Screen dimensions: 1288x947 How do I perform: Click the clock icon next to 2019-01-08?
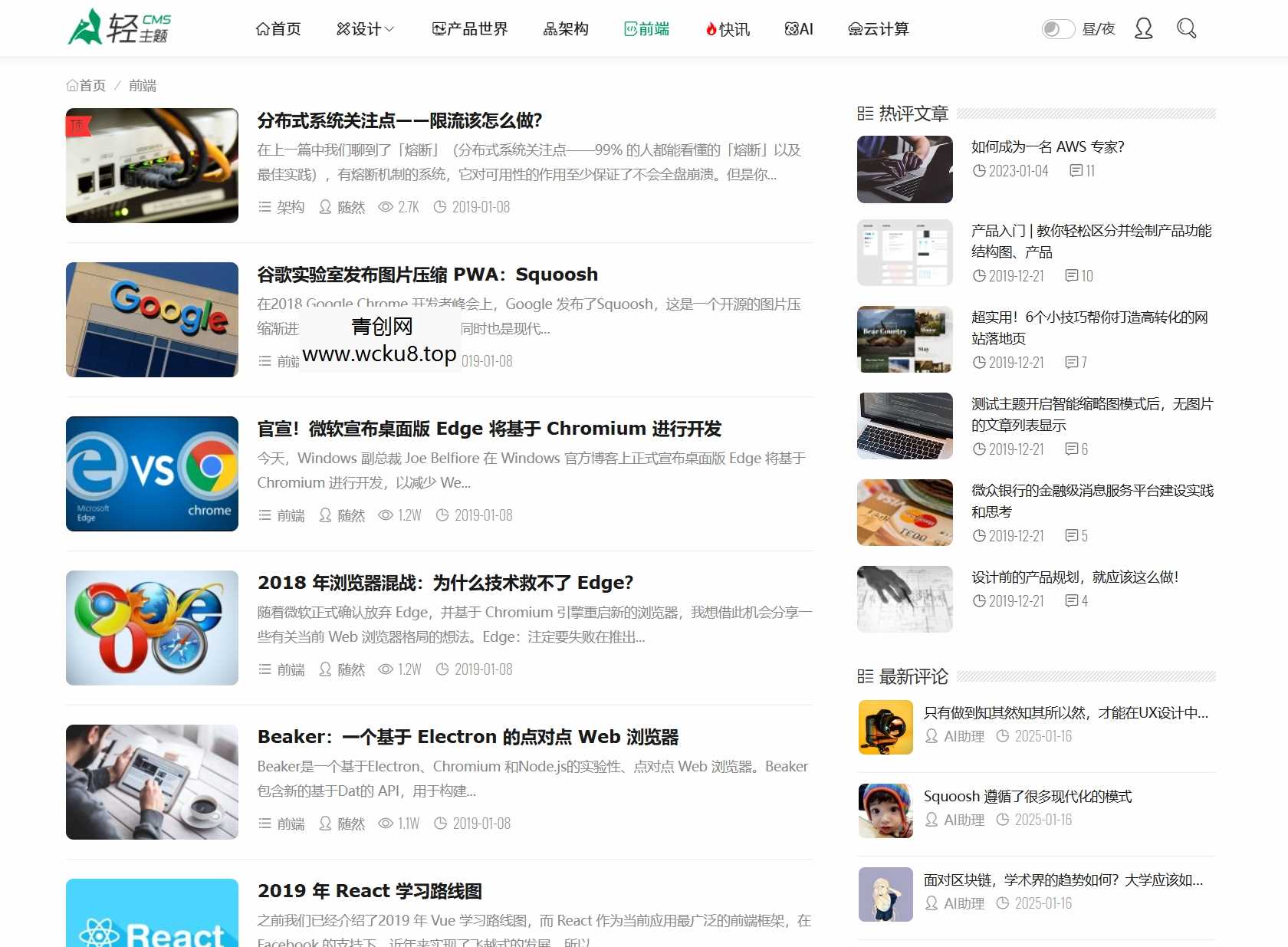(x=439, y=207)
